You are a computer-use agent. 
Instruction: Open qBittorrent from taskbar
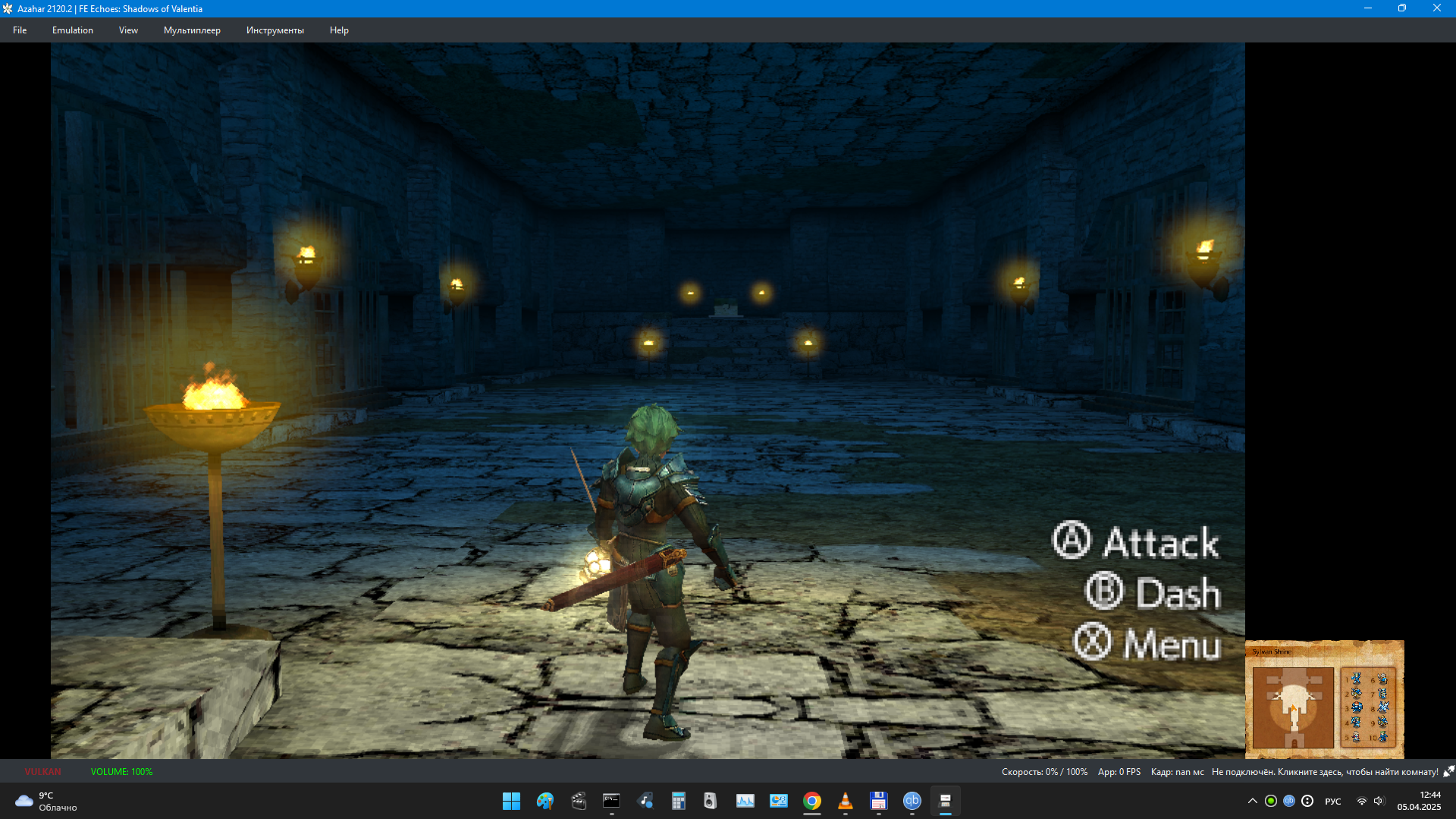[912, 801]
